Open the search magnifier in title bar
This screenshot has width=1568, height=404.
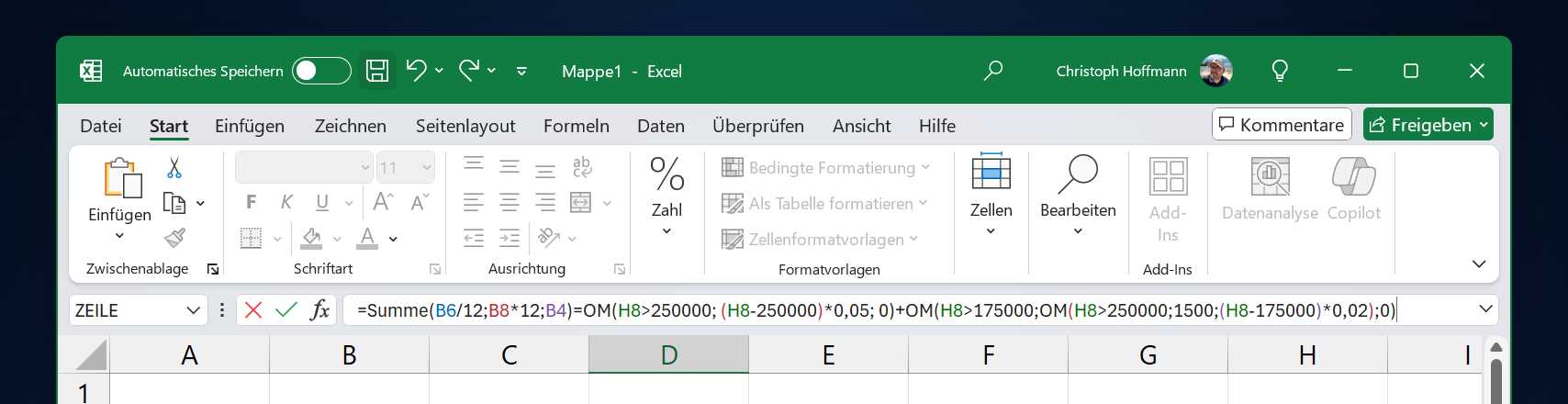[992, 71]
